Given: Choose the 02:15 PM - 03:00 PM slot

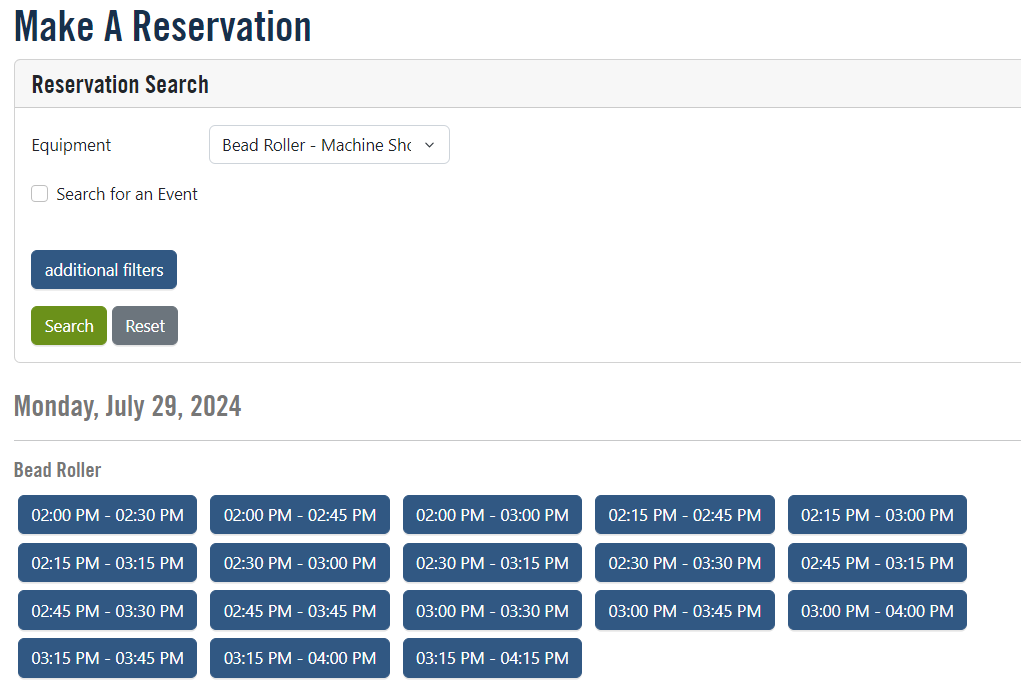Looking at the screenshot, I should click(x=877, y=515).
